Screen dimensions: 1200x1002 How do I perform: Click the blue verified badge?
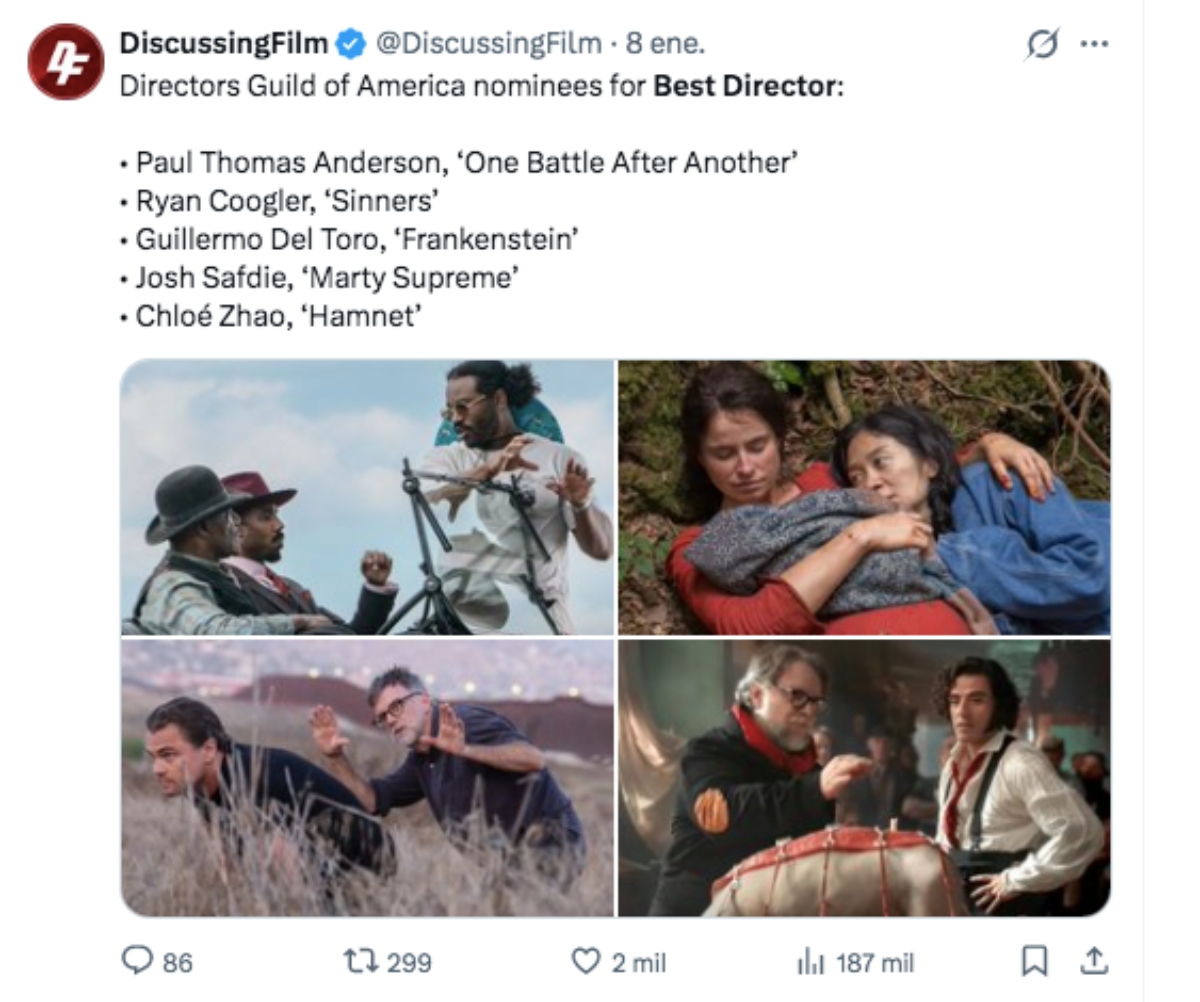point(349,44)
